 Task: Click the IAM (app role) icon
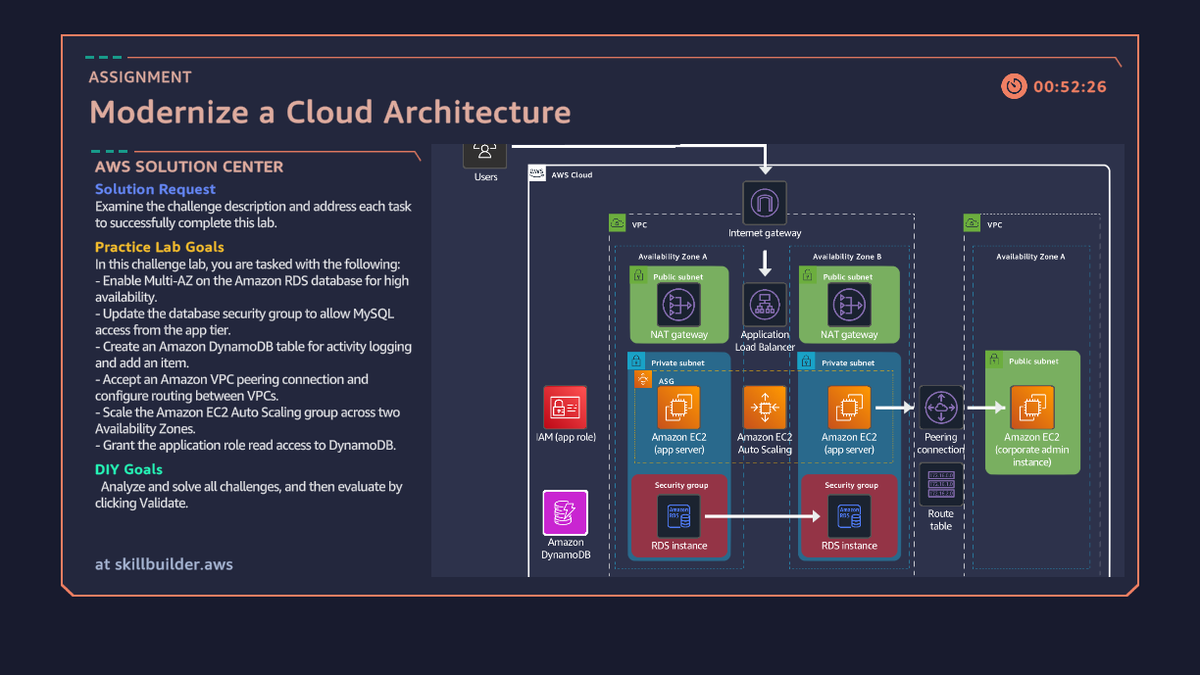click(565, 408)
